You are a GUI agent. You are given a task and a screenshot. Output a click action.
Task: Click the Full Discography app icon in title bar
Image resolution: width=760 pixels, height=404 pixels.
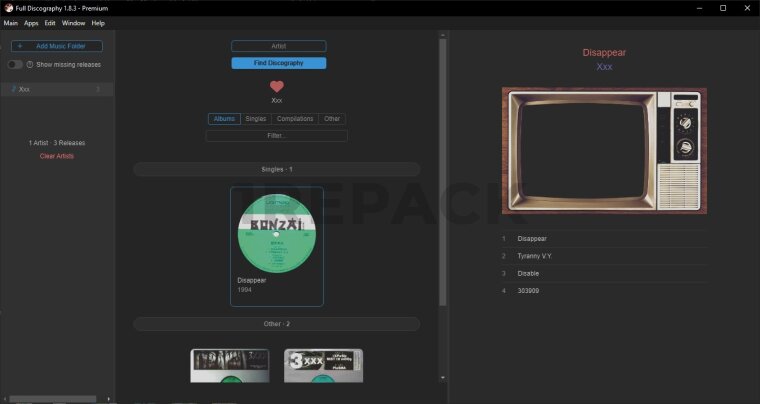click(x=8, y=7)
